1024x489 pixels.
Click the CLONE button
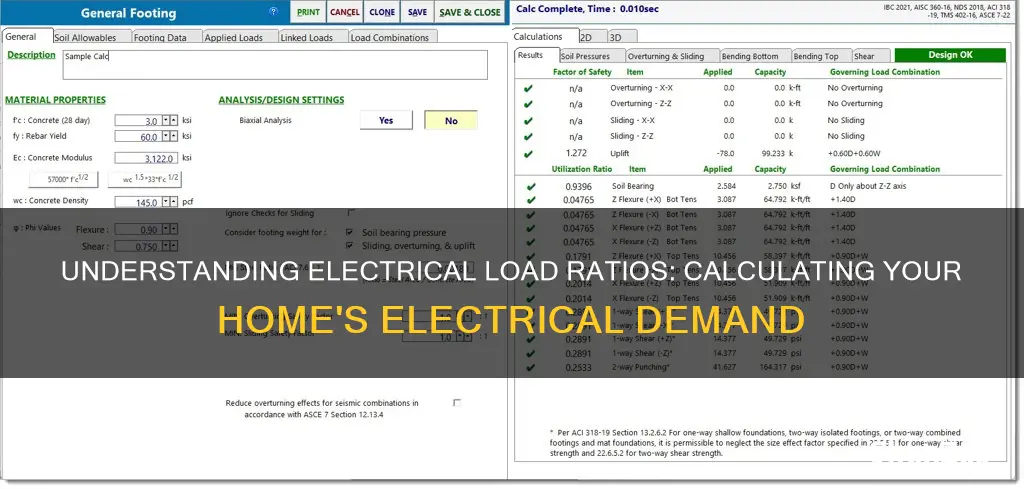coord(382,12)
